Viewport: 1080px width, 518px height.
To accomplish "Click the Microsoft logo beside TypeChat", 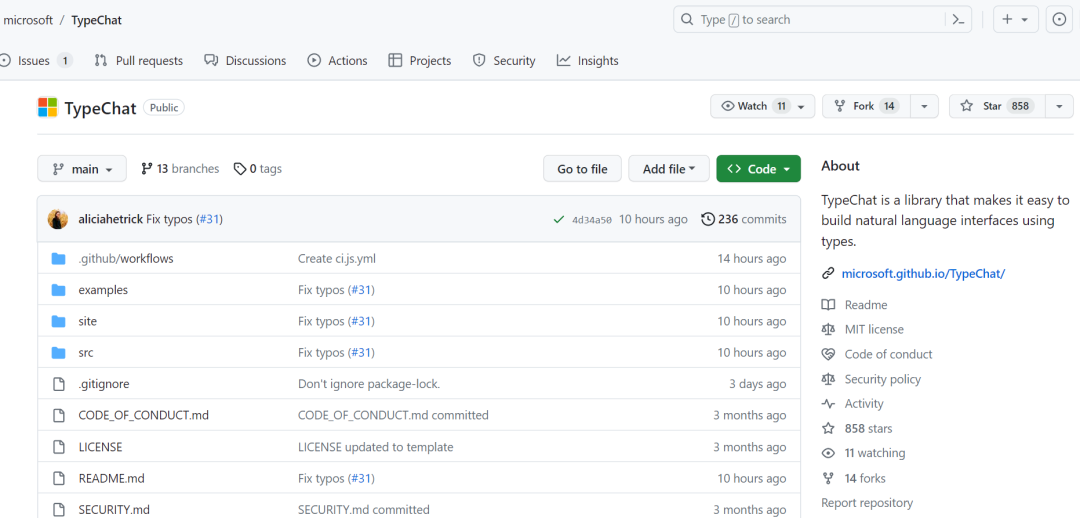I will (x=48, y=107).
